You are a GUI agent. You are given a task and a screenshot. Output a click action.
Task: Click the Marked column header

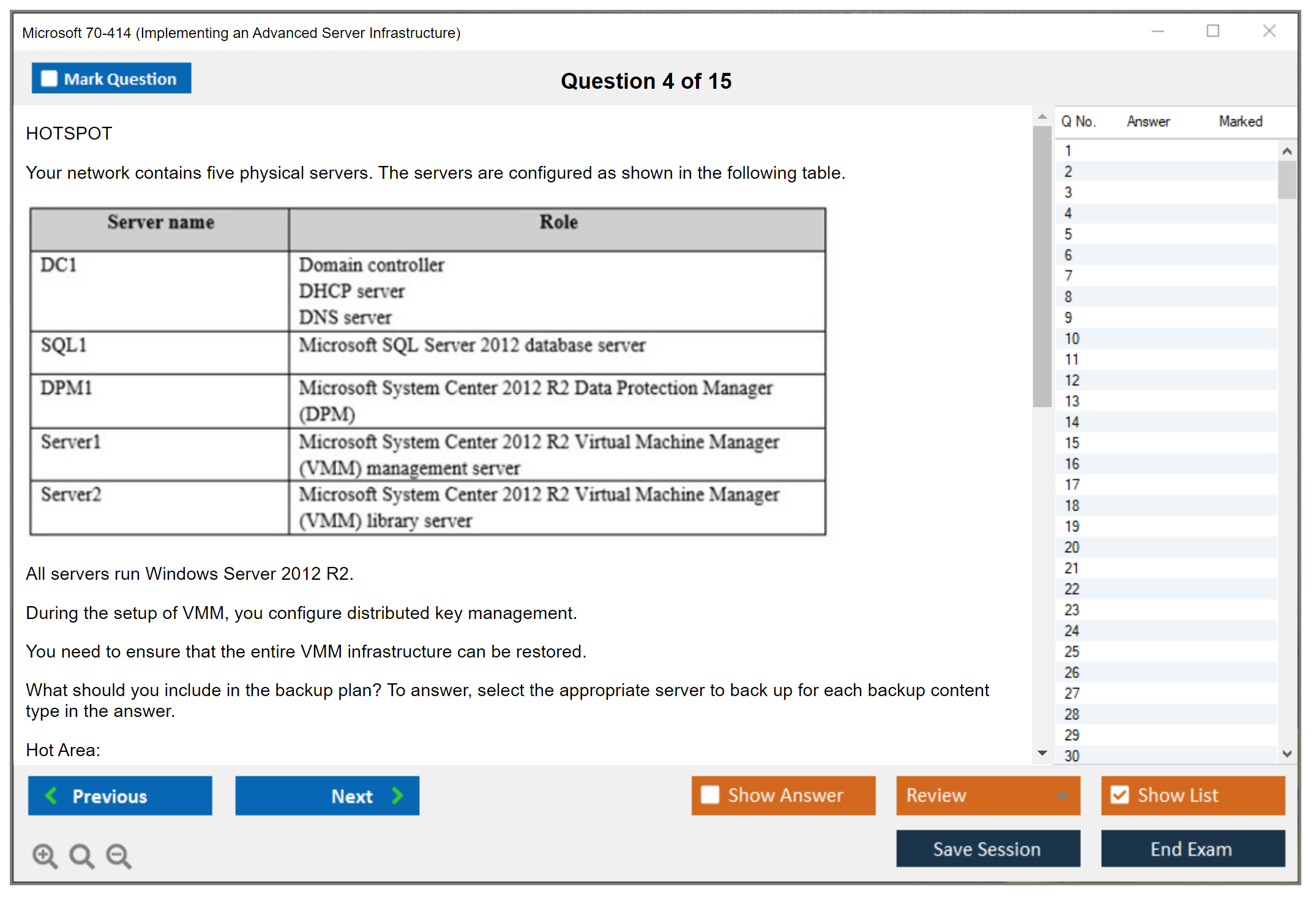click(1240, 121)
